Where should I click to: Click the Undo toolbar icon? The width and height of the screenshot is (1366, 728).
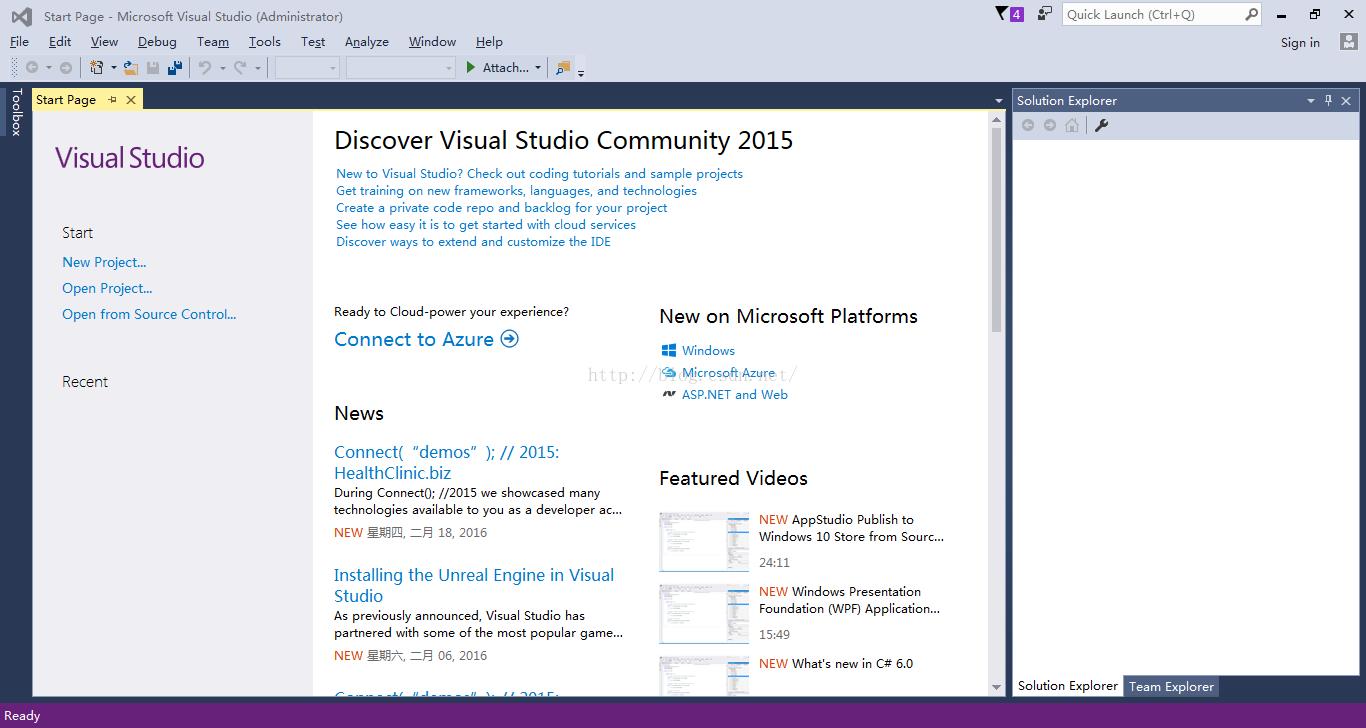tap(205, 68)
